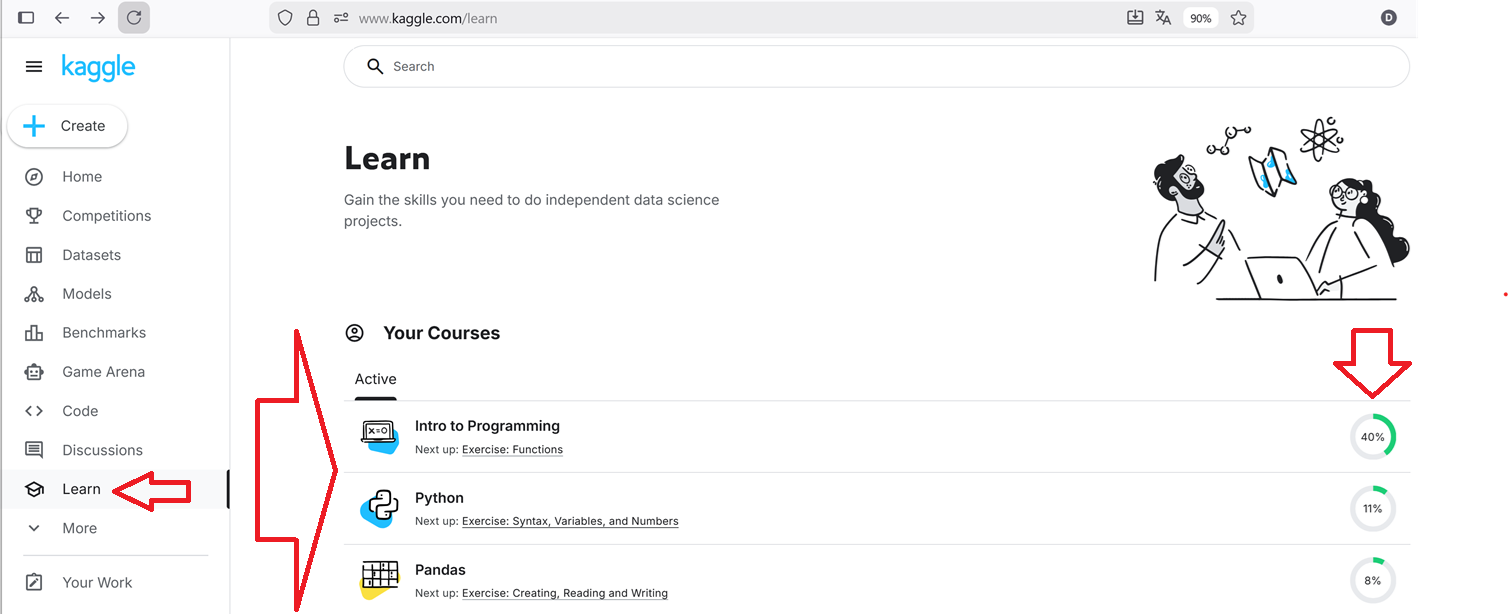The image size is (1508, 614).
Task: Open the user profile avatar
Action: point(1389,18)
